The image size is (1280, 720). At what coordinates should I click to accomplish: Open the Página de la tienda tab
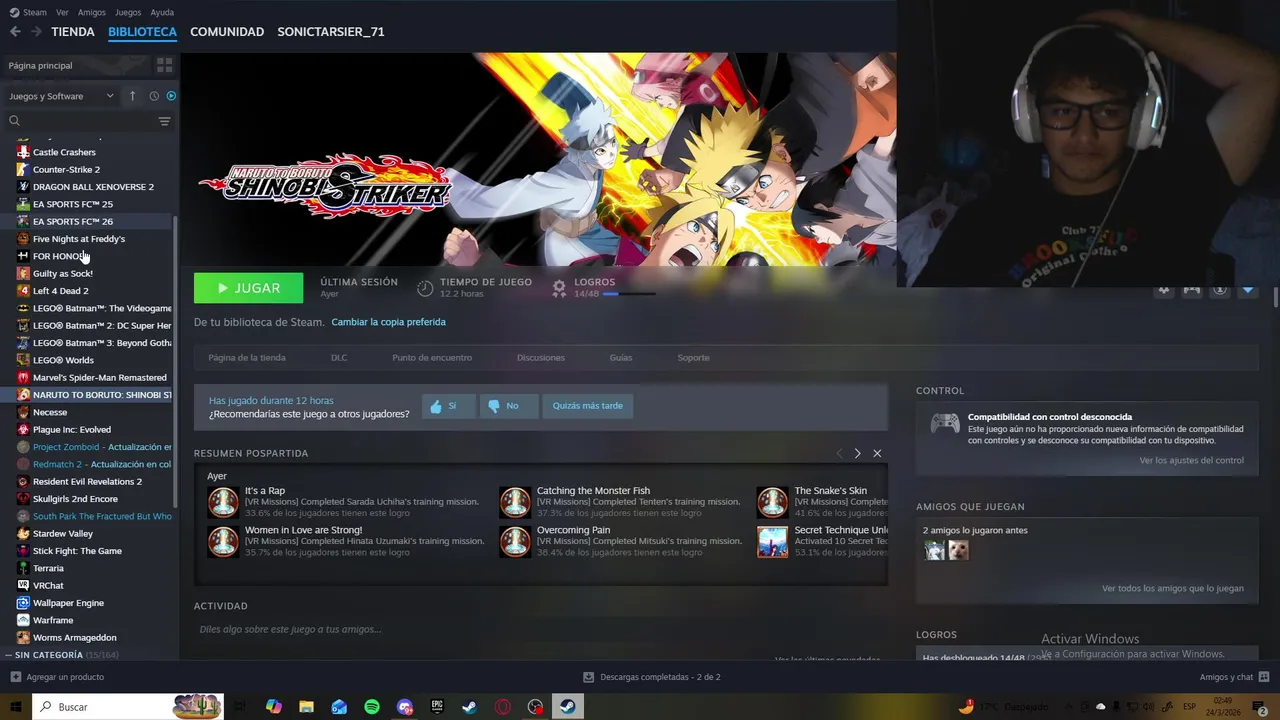(x=247, y=357)
